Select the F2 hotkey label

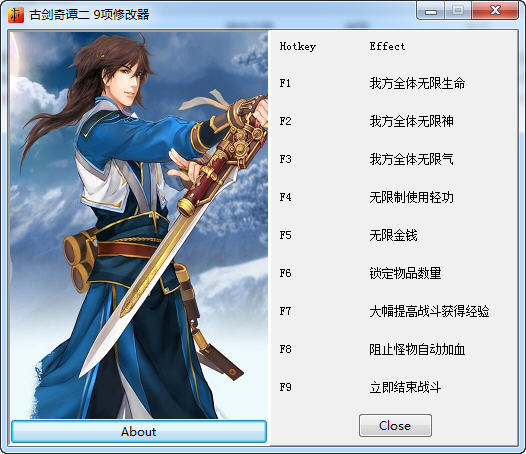click(285, 121)
